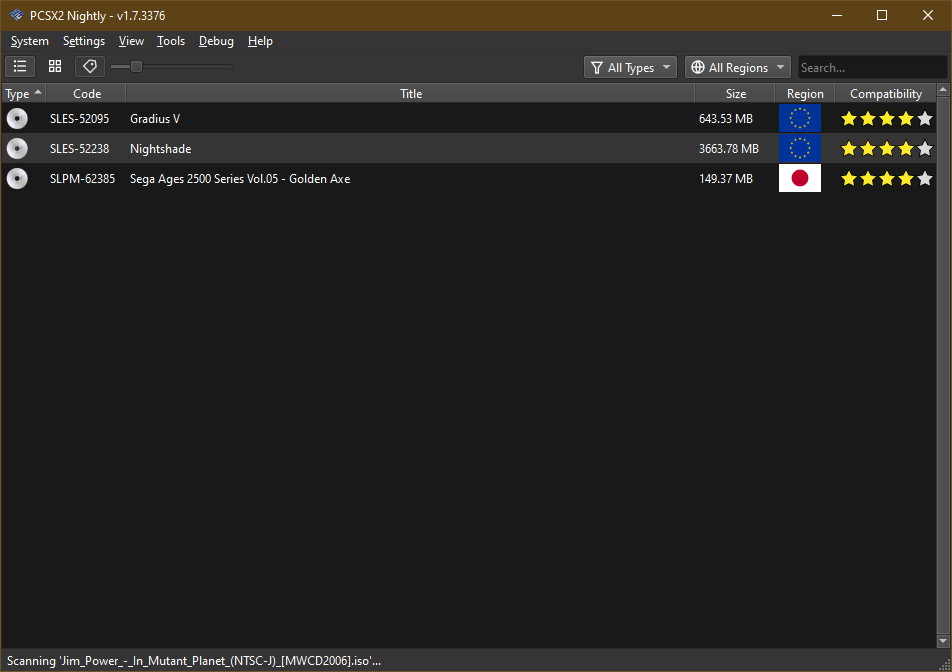Open the Settings menu
Screen dimensions: 952x672
[84, 41]
